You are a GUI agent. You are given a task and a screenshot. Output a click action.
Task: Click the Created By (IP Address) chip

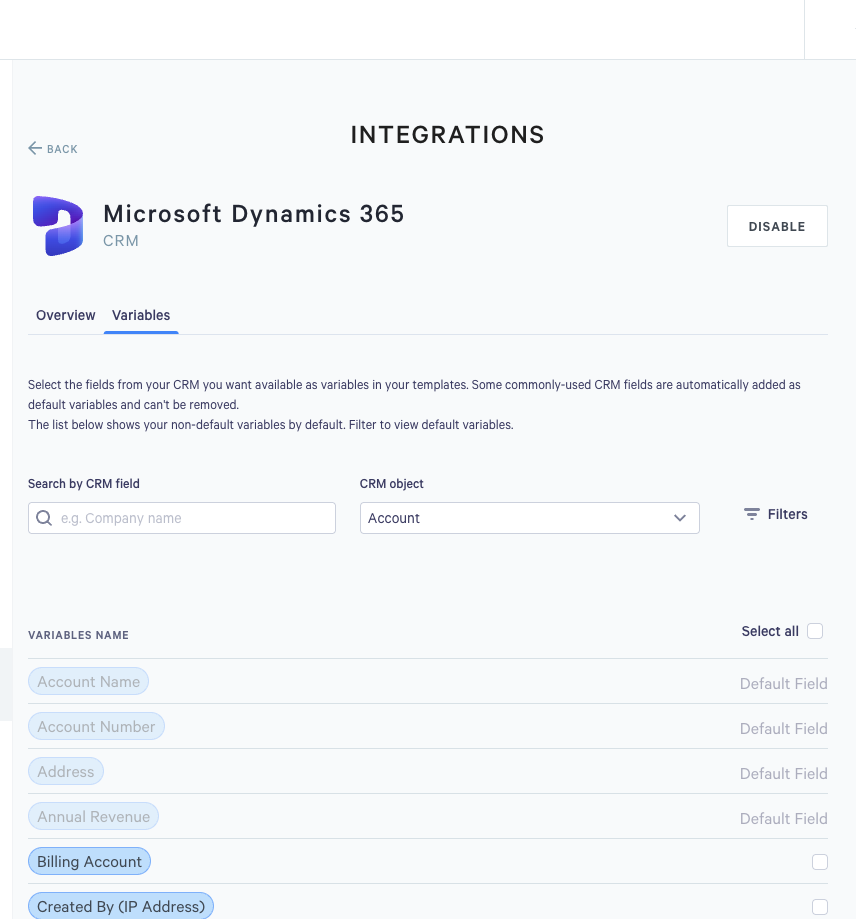[121, 907]
